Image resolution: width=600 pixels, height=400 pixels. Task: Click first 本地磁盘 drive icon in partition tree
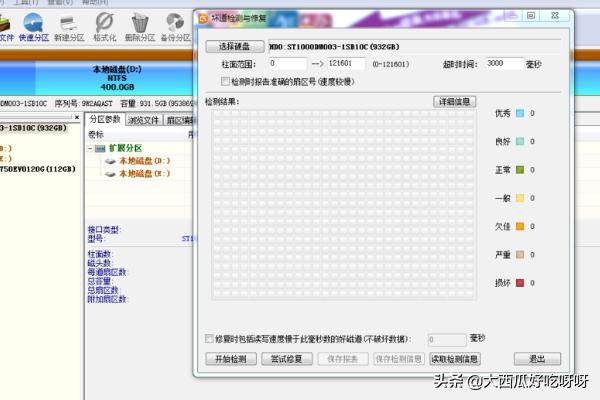coord(110,160)
